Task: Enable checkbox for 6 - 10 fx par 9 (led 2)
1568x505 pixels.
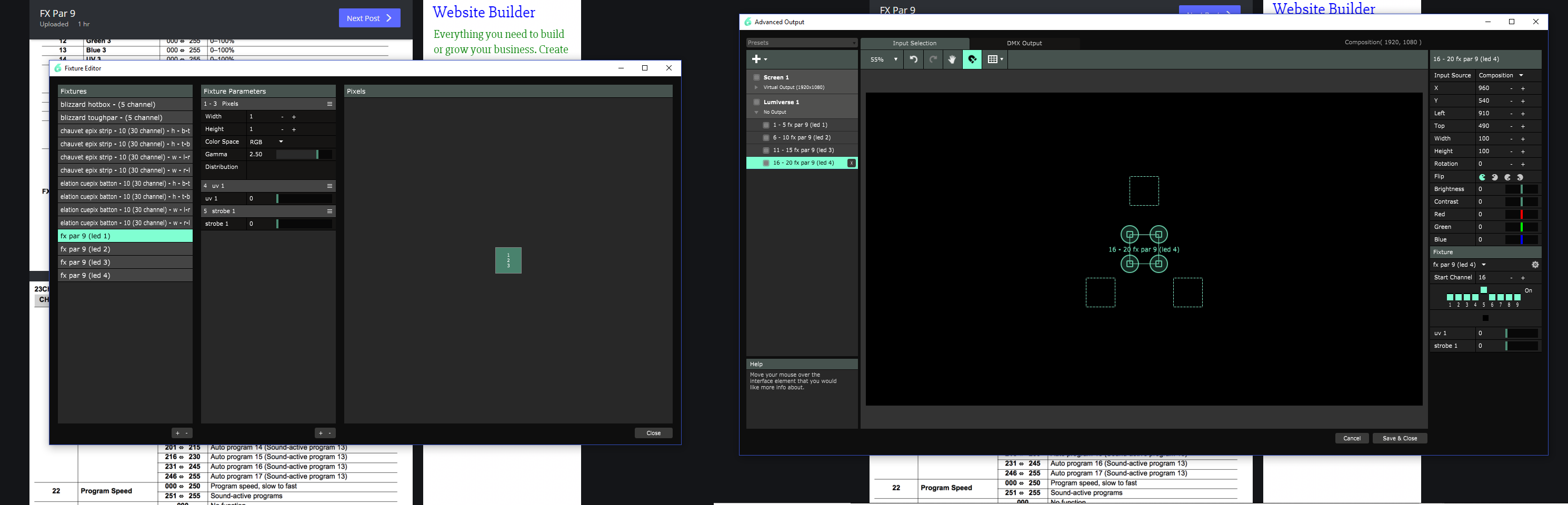Action: click(766, 137)
